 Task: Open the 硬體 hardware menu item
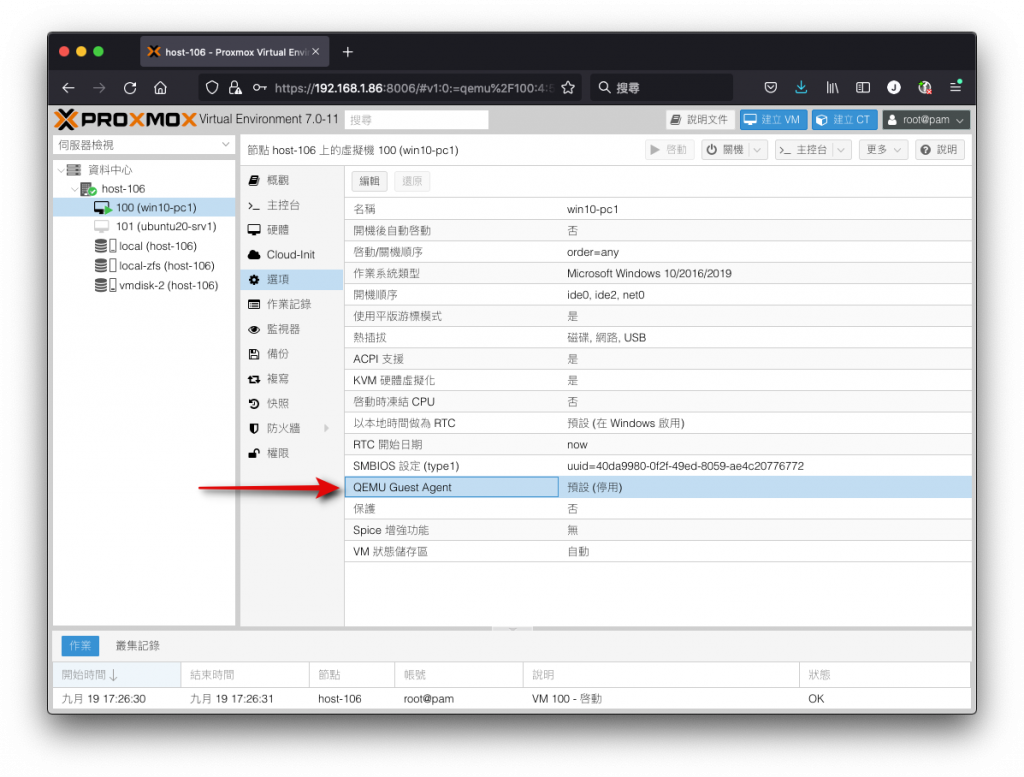tap(292, 230)
